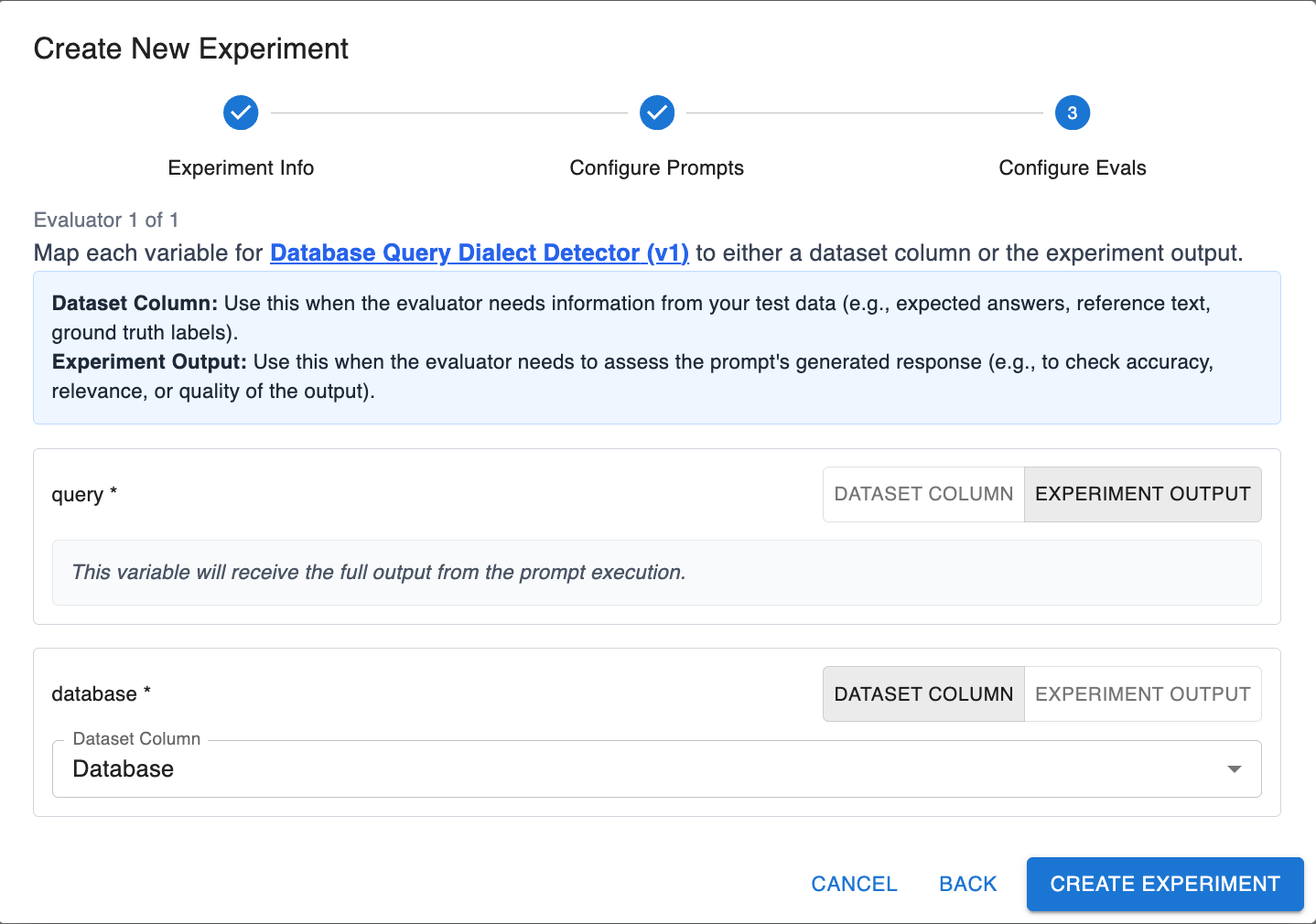Click the Evaluator 1 of 1 text

pos(106,220)
